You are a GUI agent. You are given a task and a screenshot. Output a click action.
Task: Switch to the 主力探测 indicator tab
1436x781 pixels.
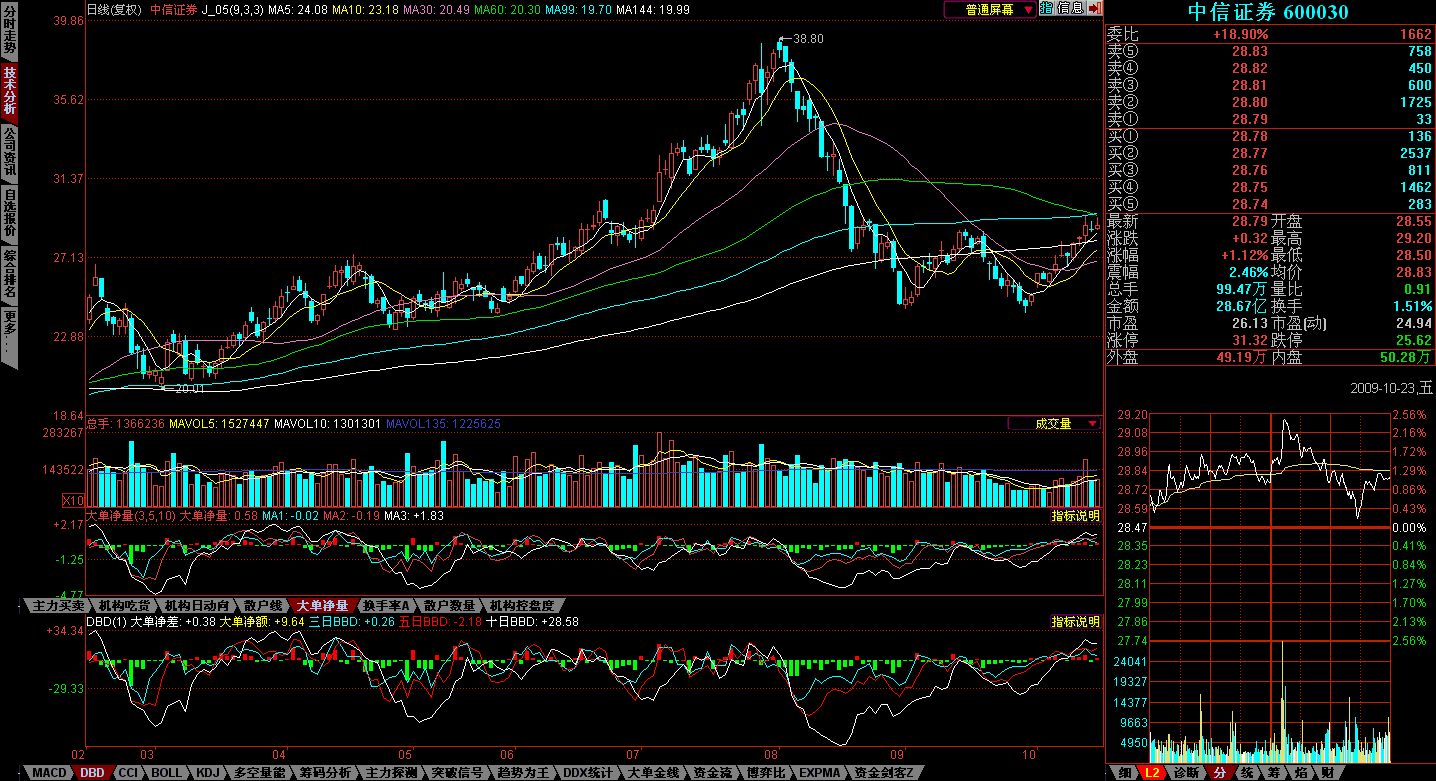[x=391, y=773]
